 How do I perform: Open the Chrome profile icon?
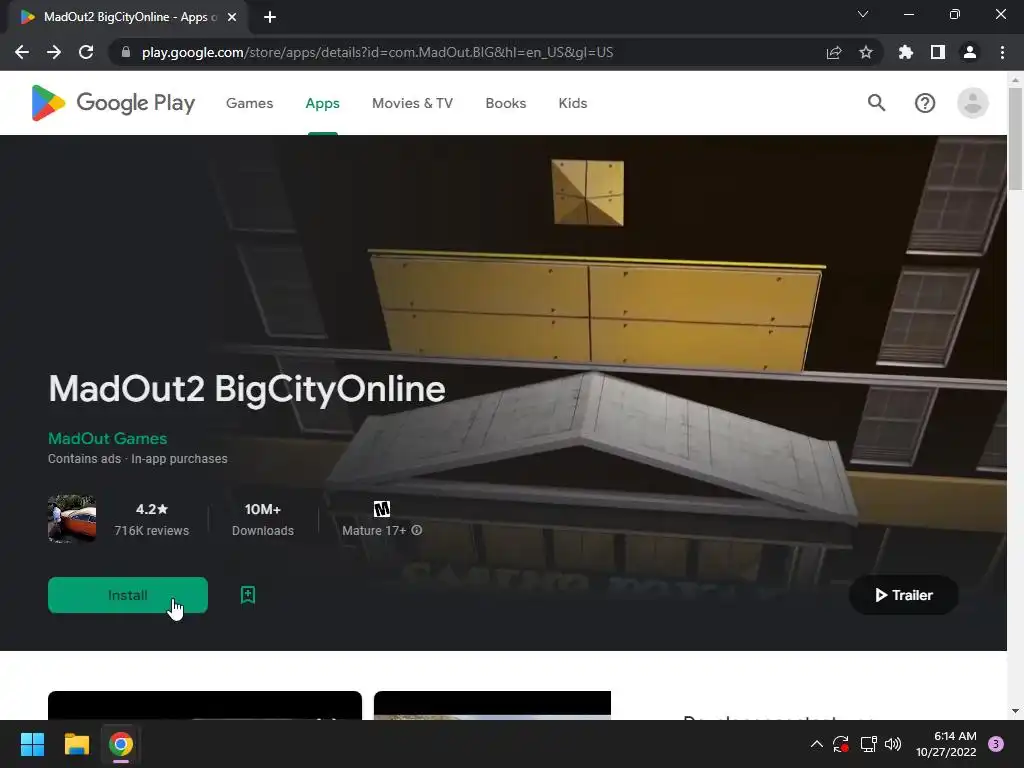pyautogui.click(x=970, y=52)
